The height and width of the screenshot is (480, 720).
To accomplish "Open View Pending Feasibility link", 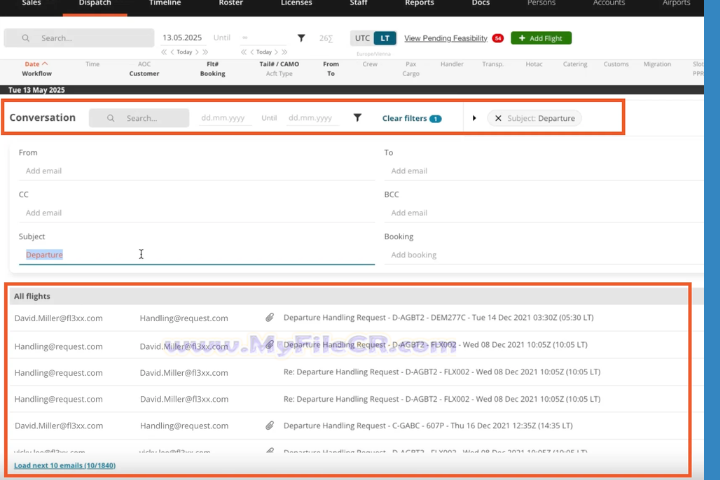I will pyautogui.click(x=445, y=38).
